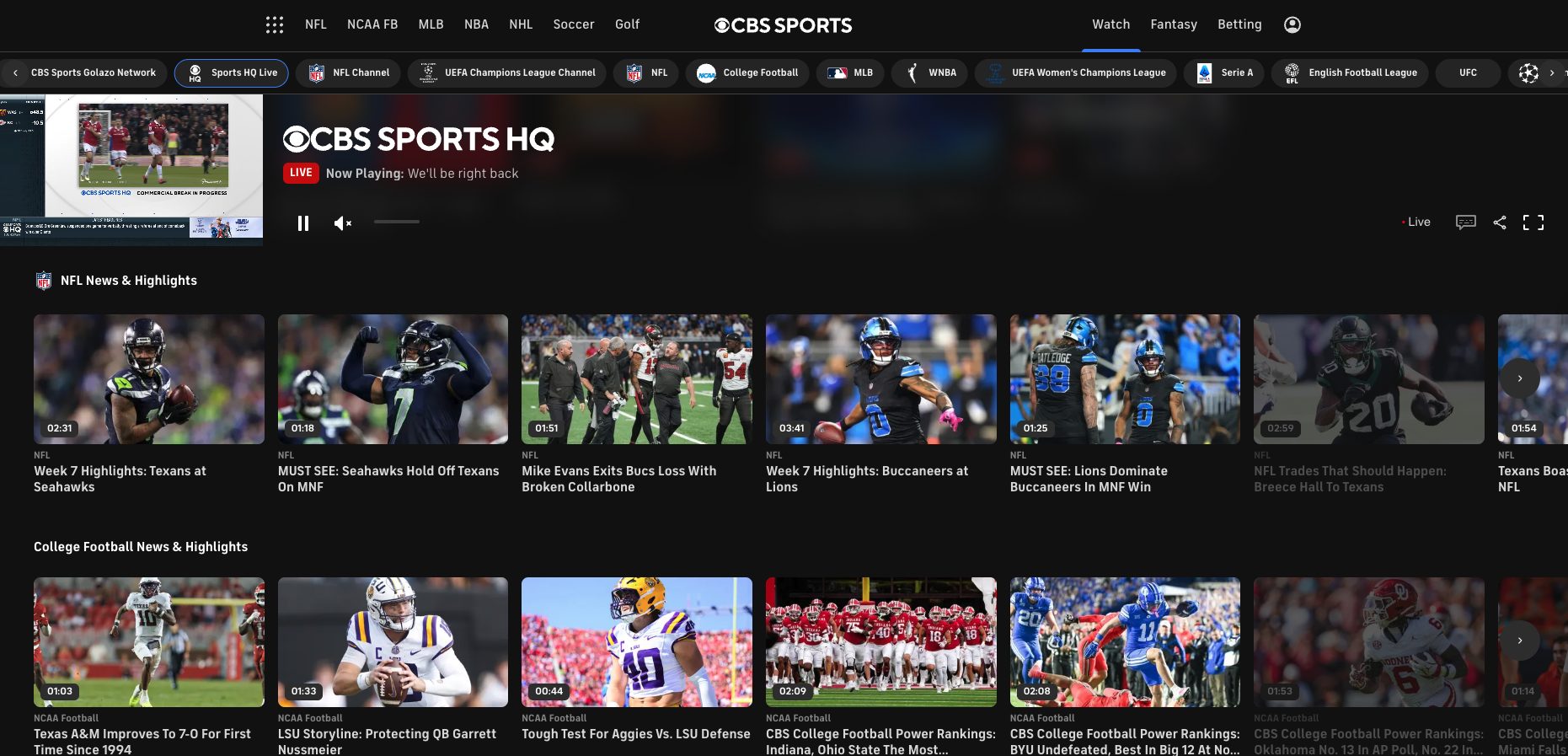This screenshot has width=1568, height=756.
Task: Open the Fantasy tab
Action: pos(1173,24)
